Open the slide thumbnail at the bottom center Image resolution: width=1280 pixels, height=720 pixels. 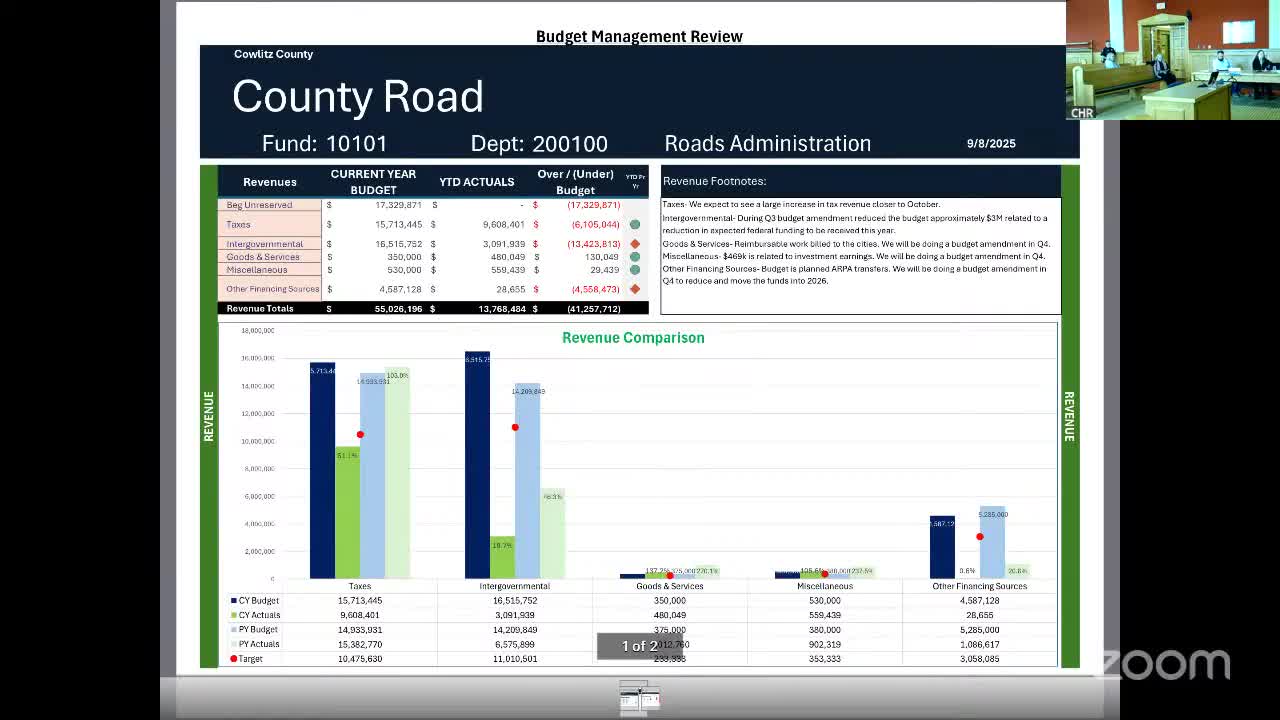pyautogui.click(x=639, y=699)
